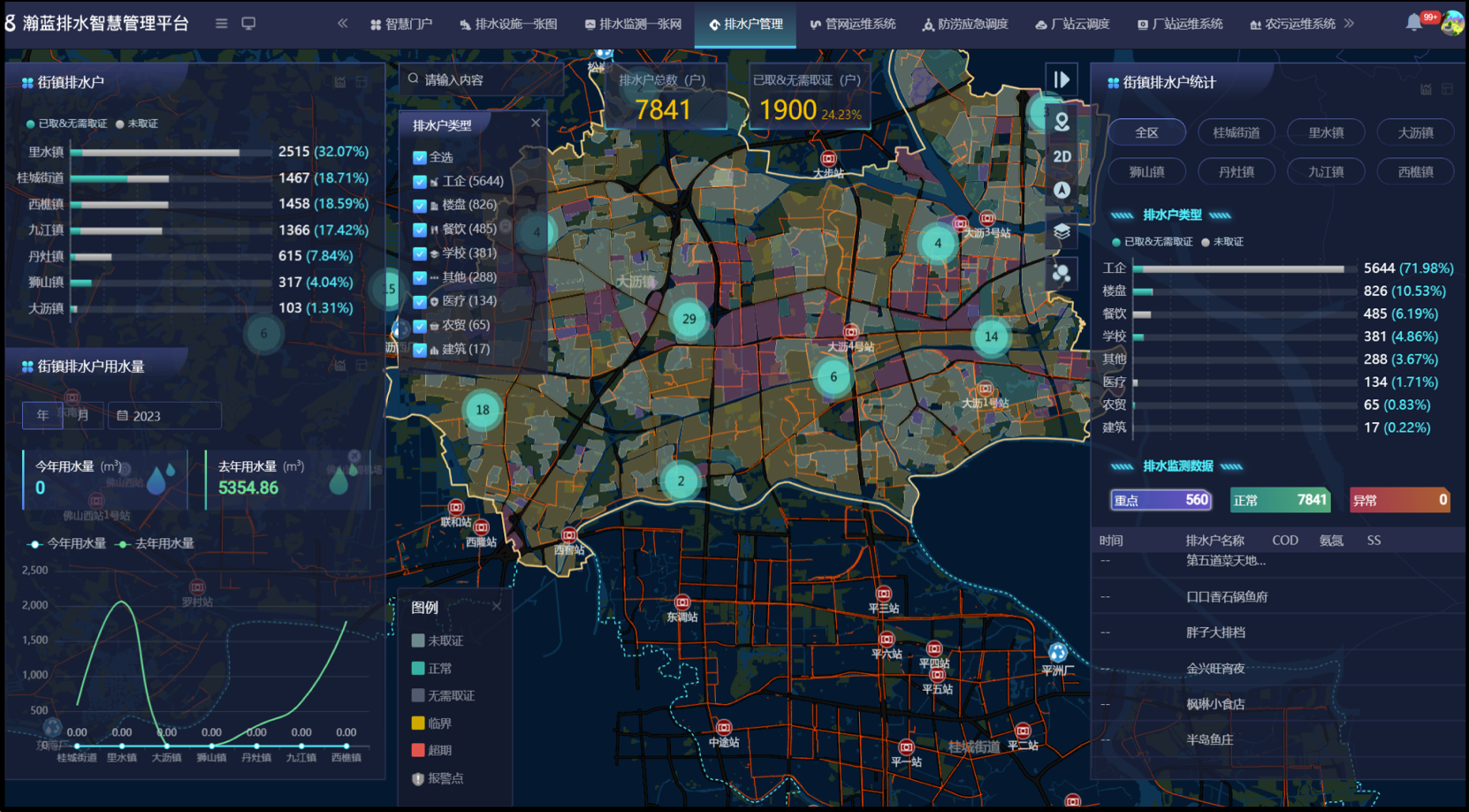Uncheck 农贸 (65) checkbox
Screen dimensions: 1469x812
pyautogui.click(x=420, y=325)
